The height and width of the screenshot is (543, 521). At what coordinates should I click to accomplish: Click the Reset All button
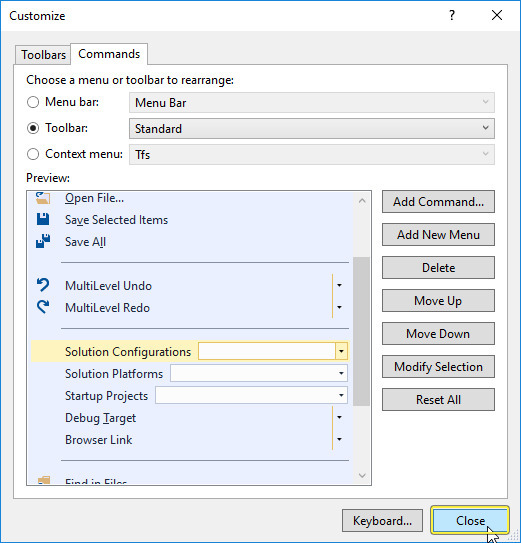tap(438, 399)
